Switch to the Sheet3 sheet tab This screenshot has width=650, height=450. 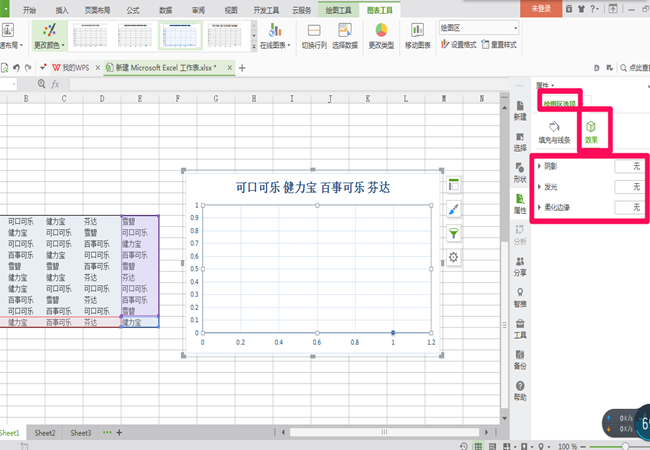click(80, 433)
